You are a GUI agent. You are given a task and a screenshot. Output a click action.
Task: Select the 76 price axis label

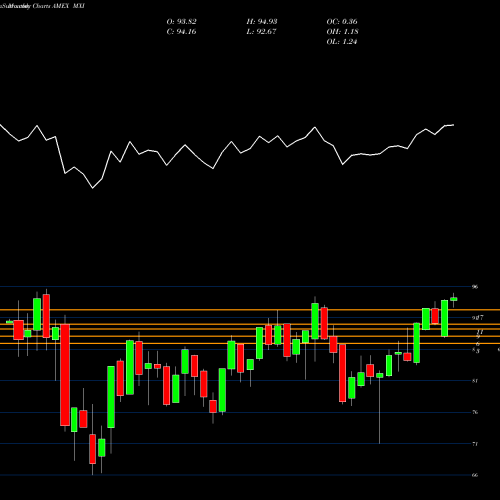475,412
